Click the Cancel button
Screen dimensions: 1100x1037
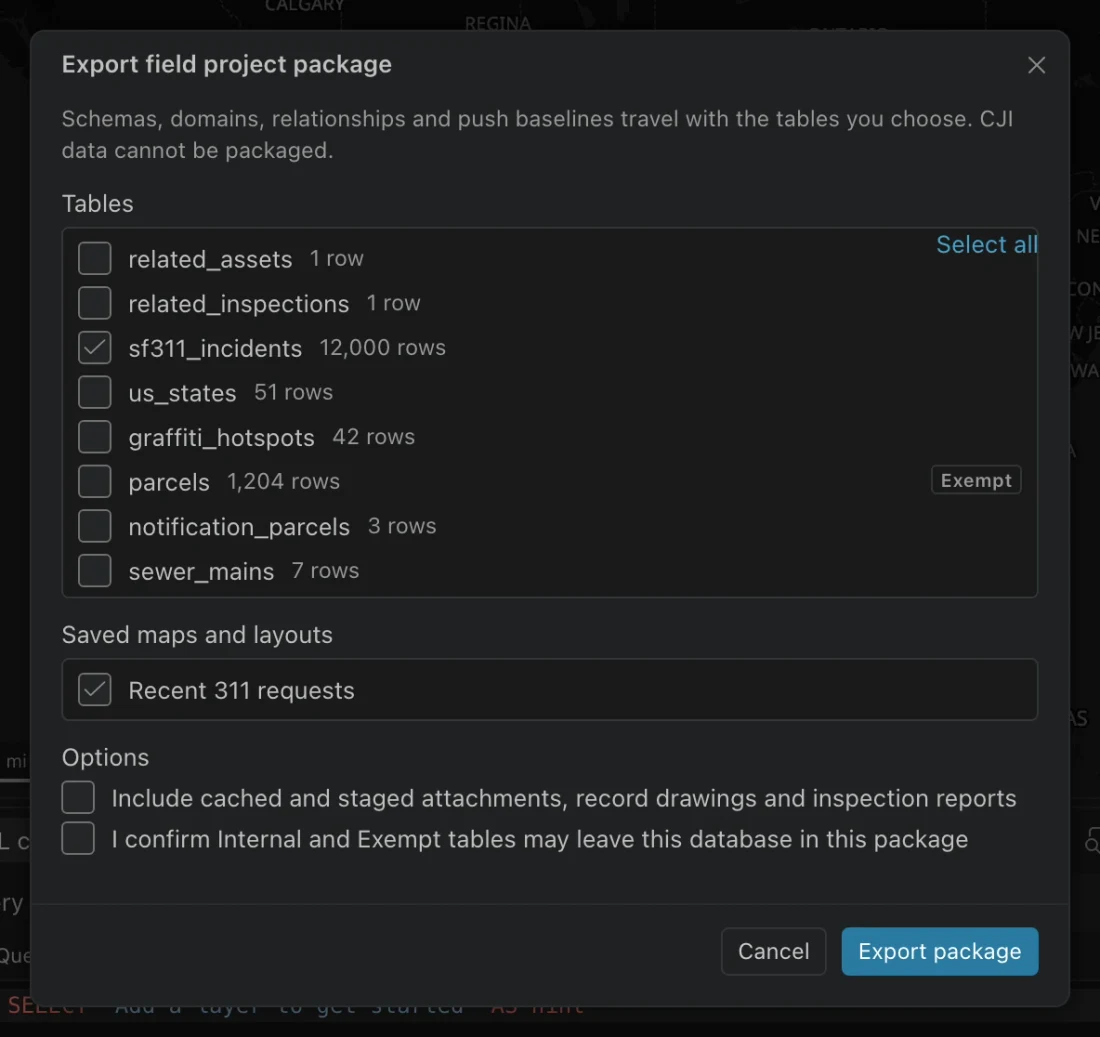tap(773, 951)
